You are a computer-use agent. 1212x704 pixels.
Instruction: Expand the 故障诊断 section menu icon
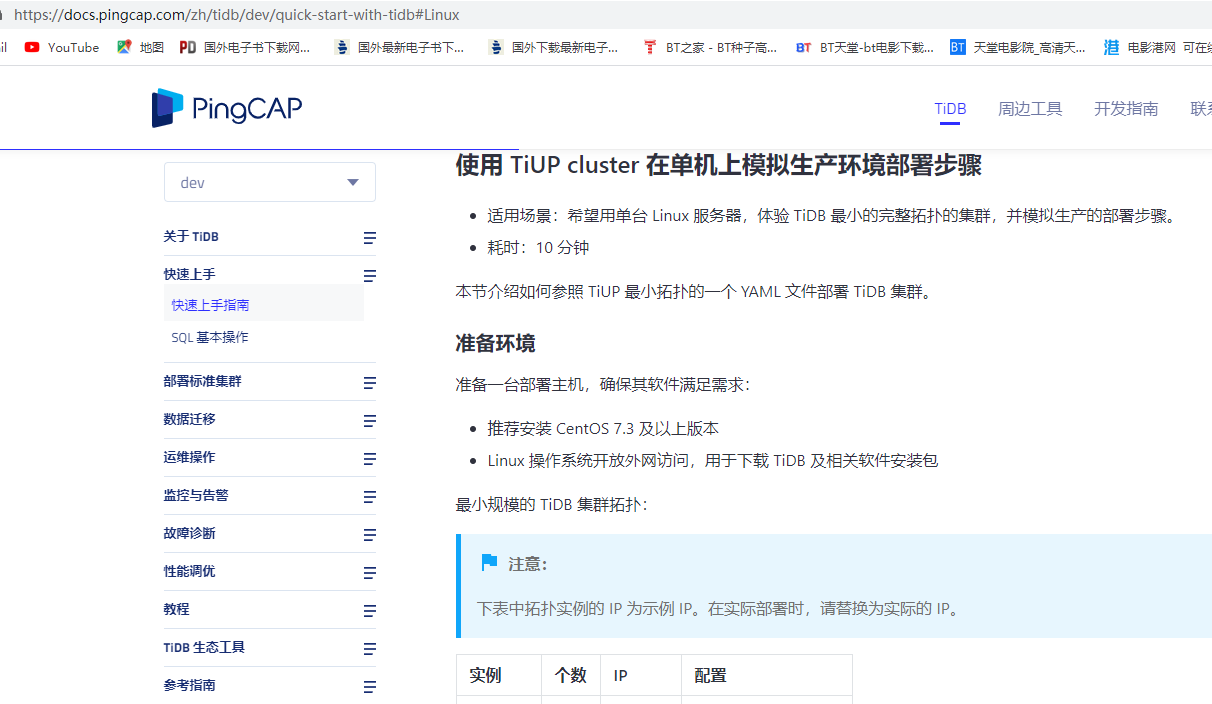[370, 535]
